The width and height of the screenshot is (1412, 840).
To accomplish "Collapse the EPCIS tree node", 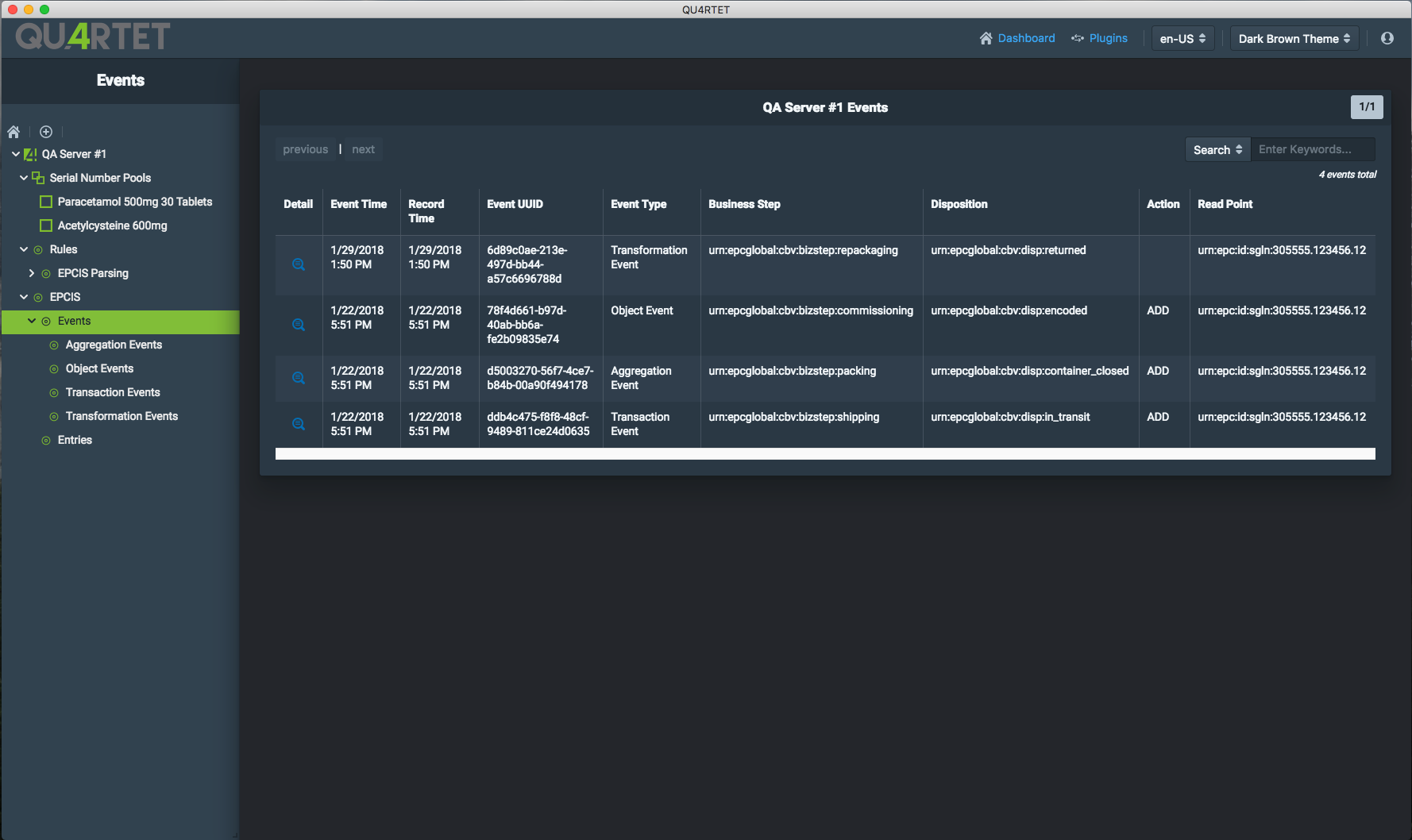I will click(24, 297).
